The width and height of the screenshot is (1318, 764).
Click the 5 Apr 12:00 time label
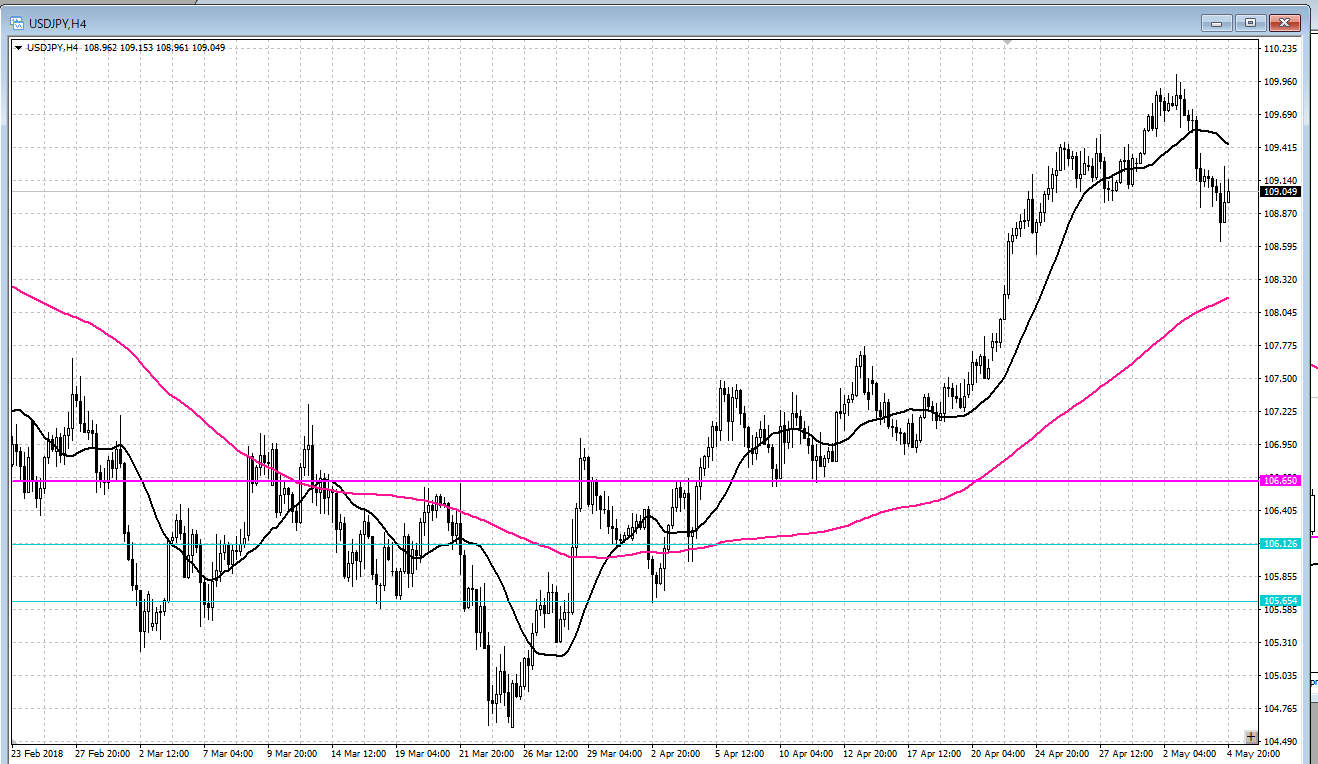click(x=741, y=752)
